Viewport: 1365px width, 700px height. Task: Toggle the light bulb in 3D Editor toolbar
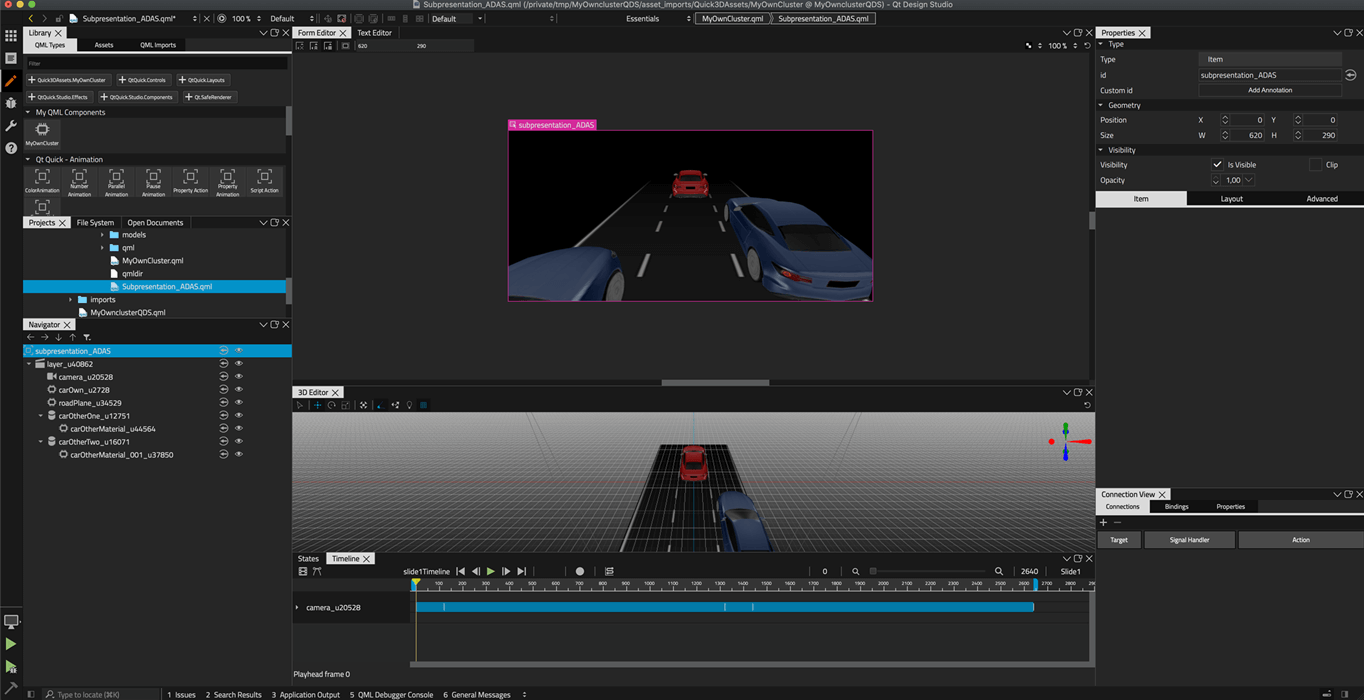409,405
